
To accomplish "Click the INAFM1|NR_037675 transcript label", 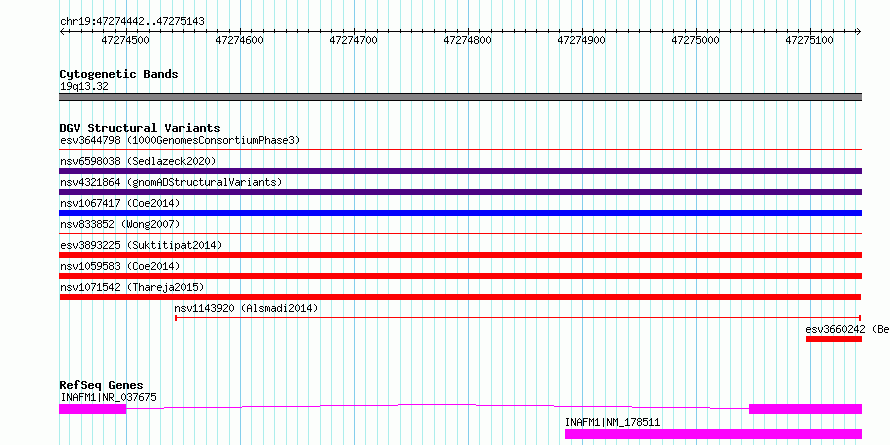I will (x=108, y=397).
